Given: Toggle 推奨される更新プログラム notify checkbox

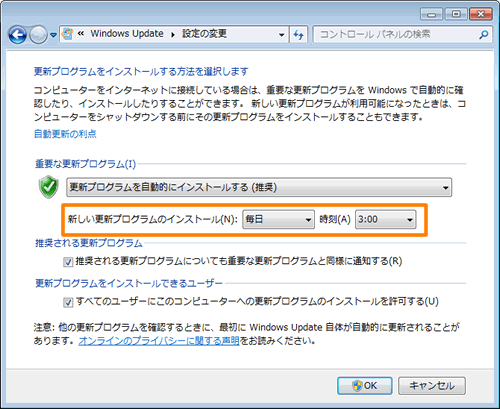Looking at the screenshot, I should pyautogui.click(x=68, y=262).
